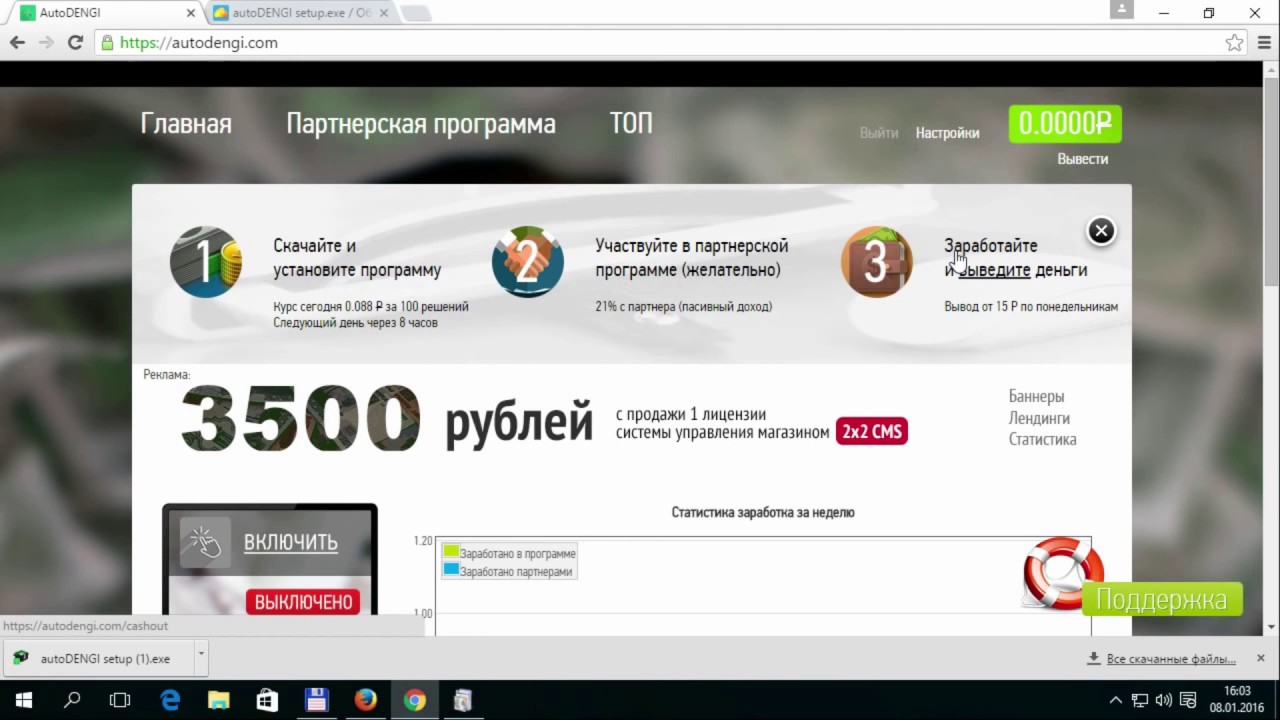This screenshot has width=1280, height=720.
Task: Click the 0.0000₽ balance button
Action: (1065, 124)
